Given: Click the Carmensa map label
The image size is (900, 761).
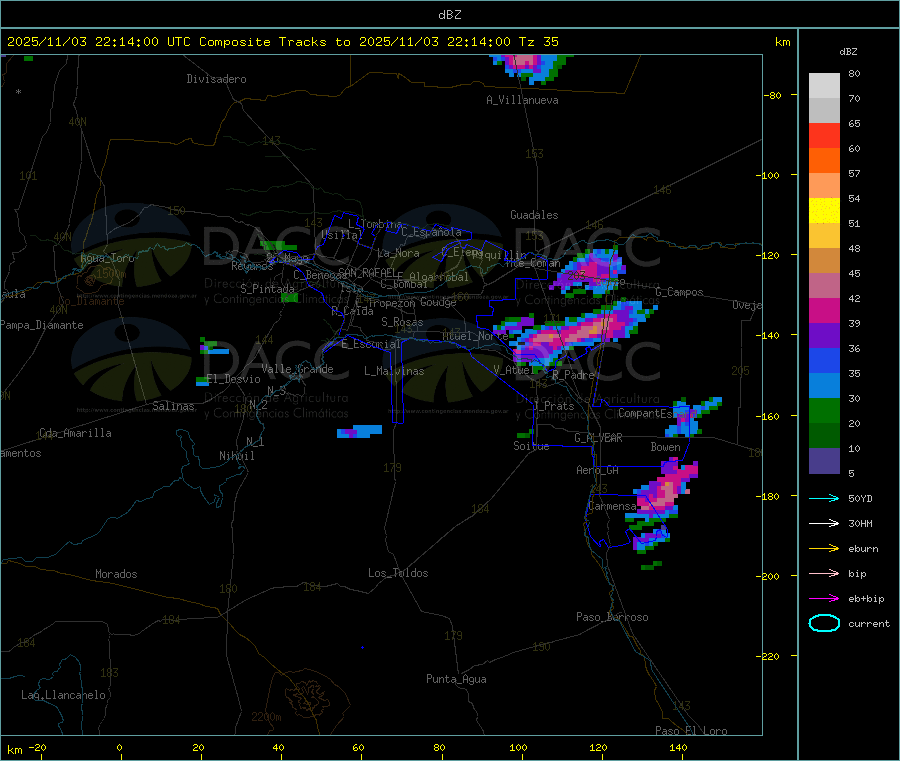Looking at the screenshot, I should [x=612, y=507].
